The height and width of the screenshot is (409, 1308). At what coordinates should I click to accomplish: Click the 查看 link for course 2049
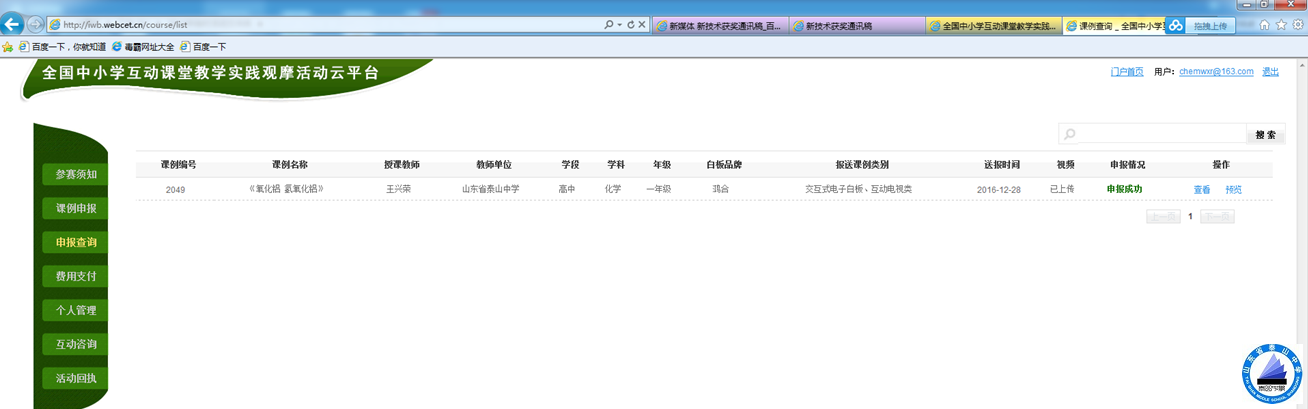tap(1201, 190)
